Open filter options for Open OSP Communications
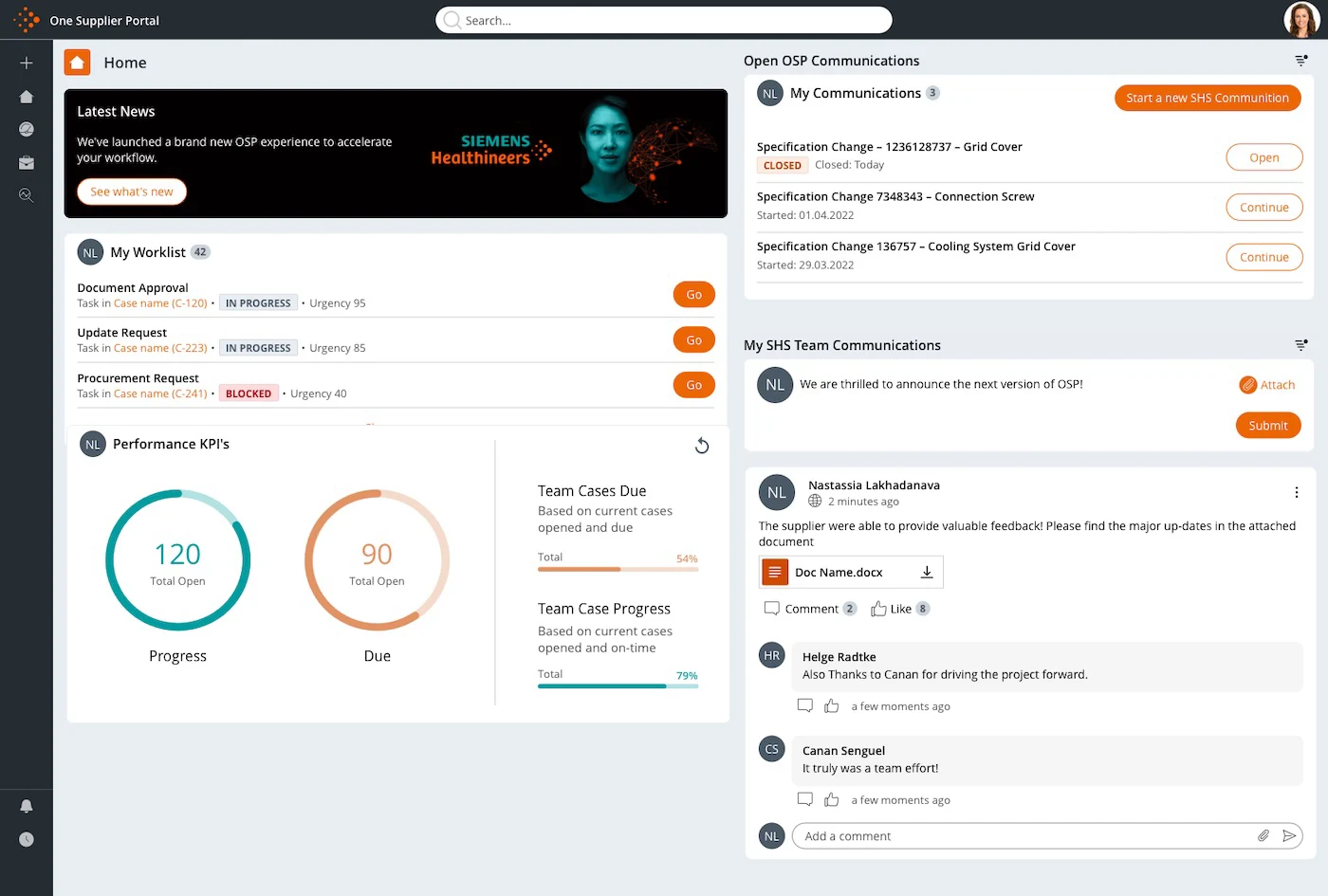This screenshot has width=1328, height=896. pyautogui.click(x=1301, y=61)
